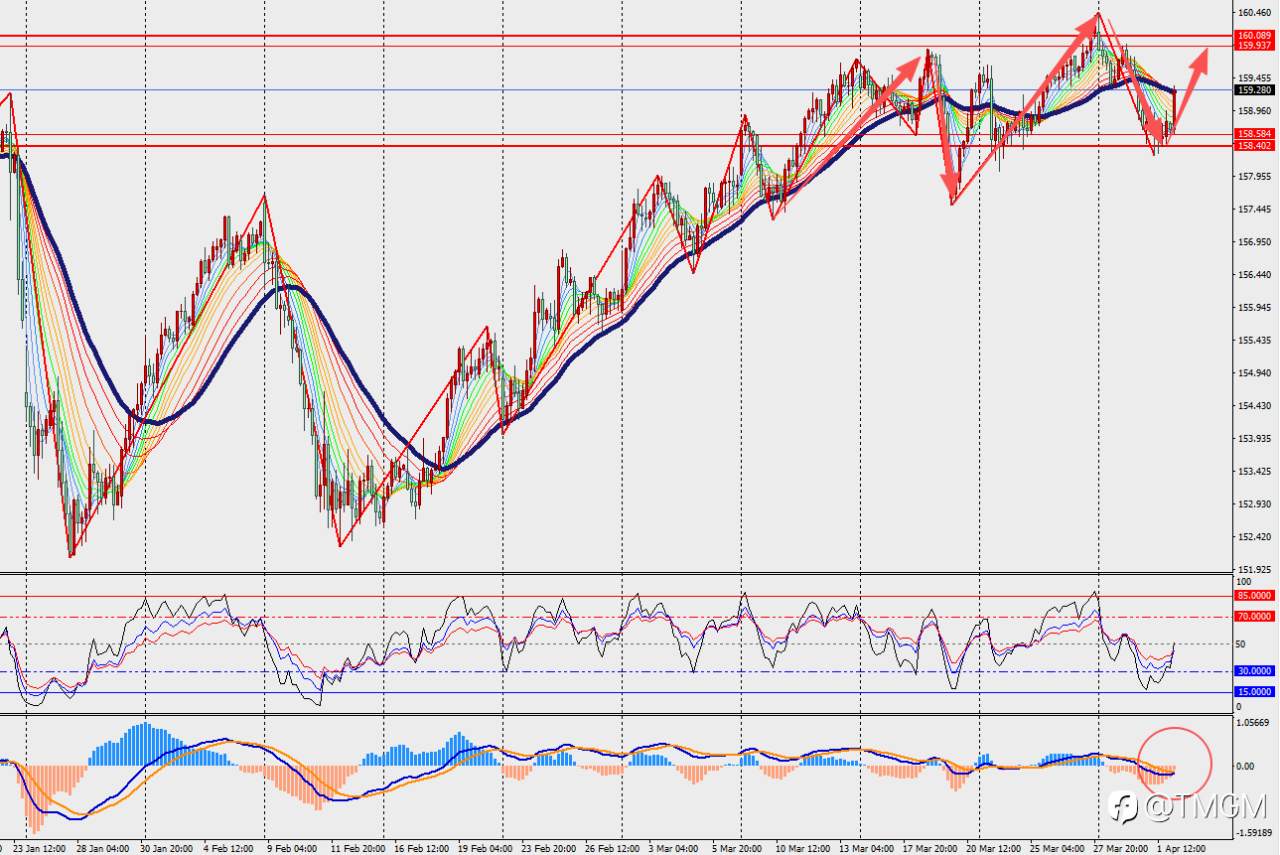
Task: Click the 154.430 value on price axis
Action: click(1254, 406)
